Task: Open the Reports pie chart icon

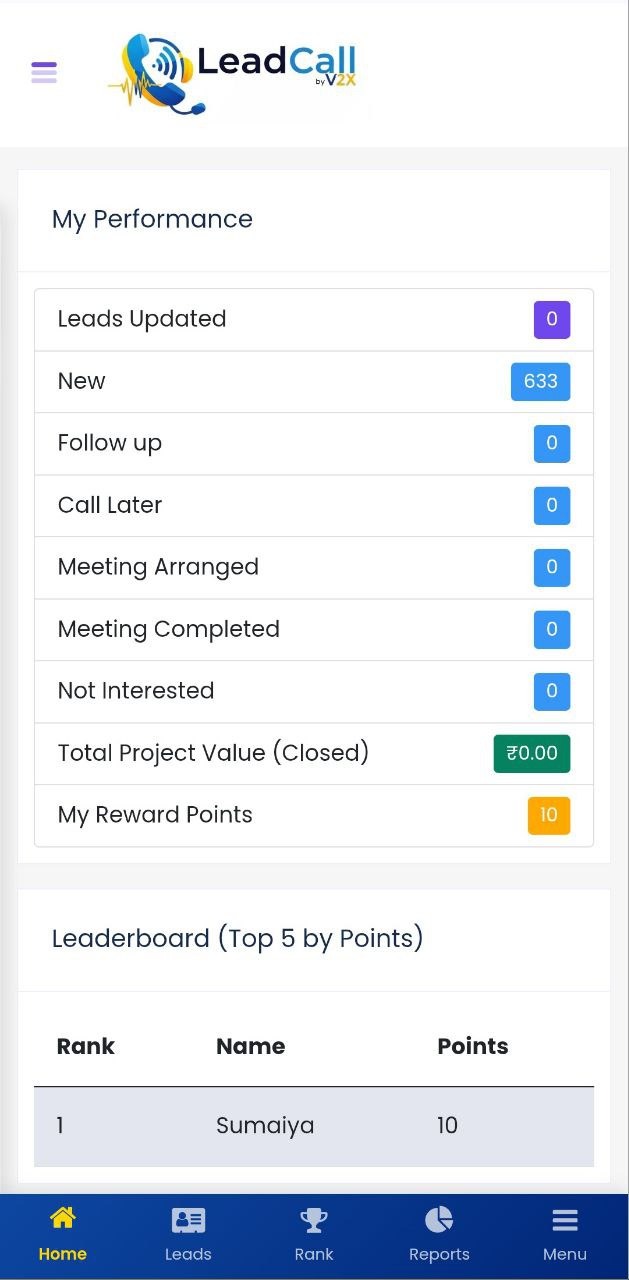Action: coord(439,1220)
